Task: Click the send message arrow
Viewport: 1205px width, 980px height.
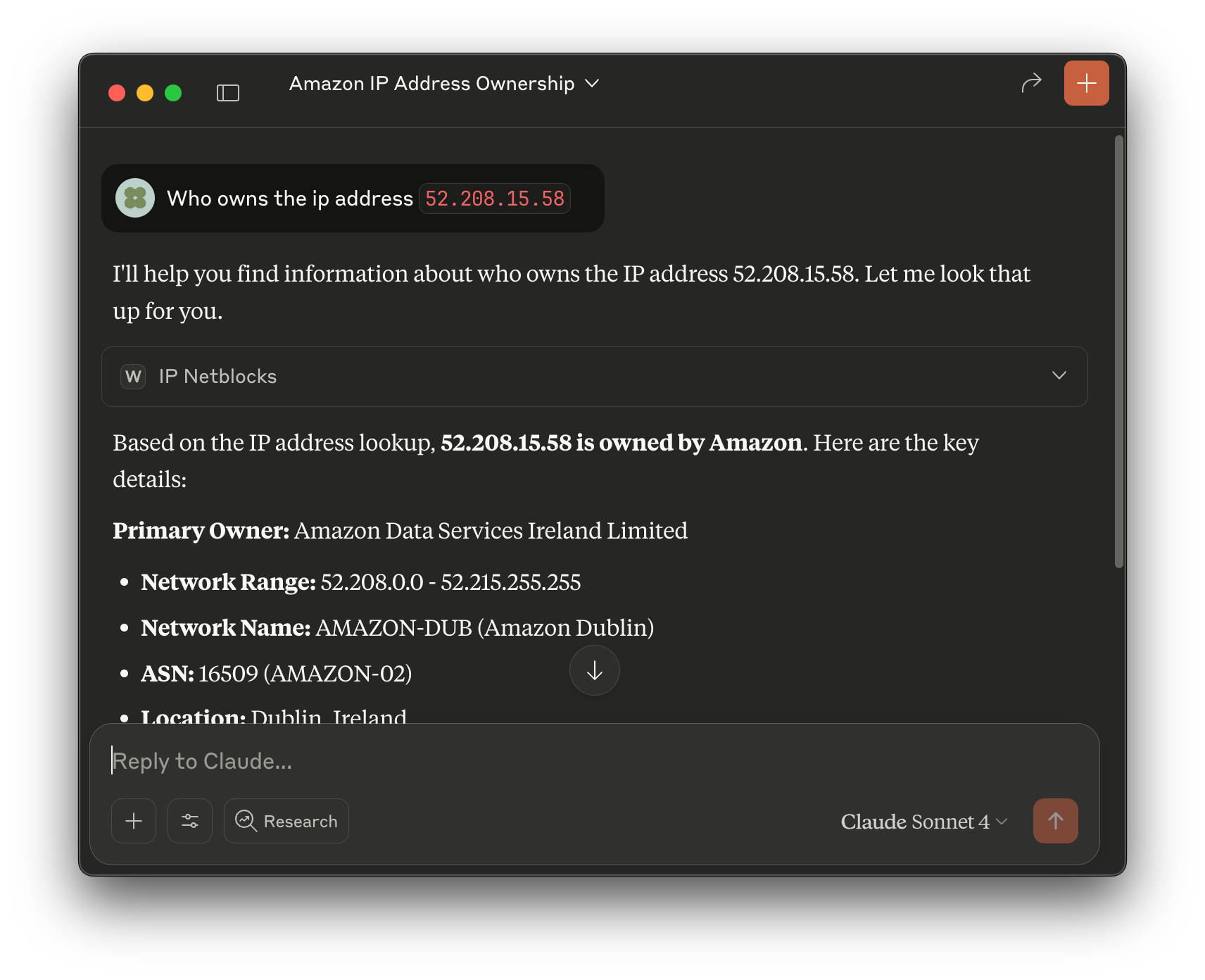Action: pyautogui.click(x=1055, y=821)
